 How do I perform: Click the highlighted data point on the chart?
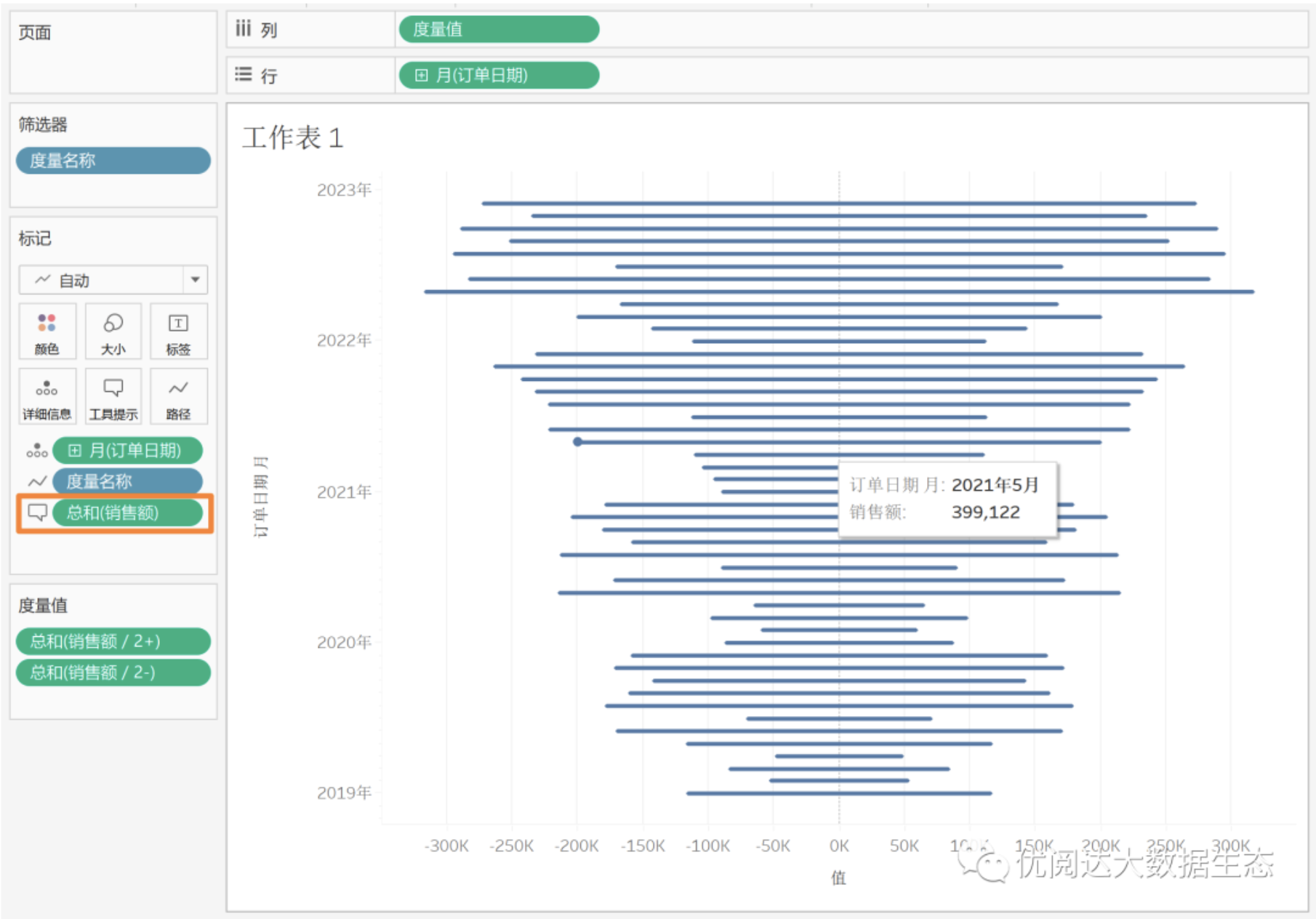pos(577,441)
